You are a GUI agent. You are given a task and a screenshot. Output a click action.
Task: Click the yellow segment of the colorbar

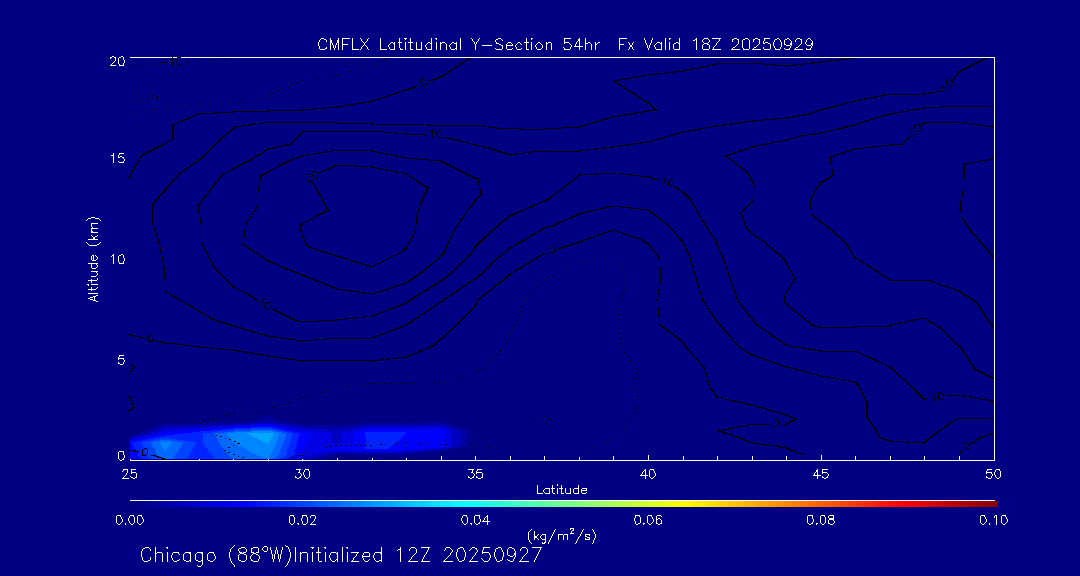point(682,504)
